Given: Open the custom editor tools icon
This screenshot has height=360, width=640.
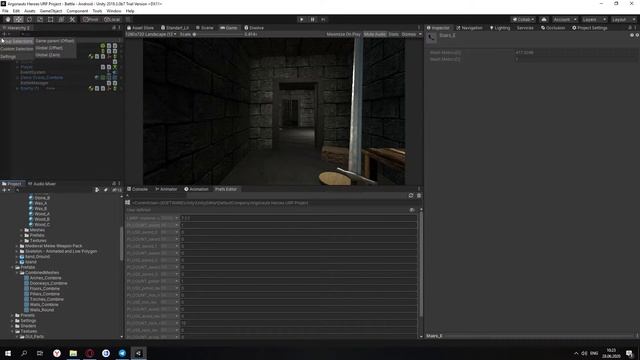Looking at the screenshot, I should click(x=72, y=20).
